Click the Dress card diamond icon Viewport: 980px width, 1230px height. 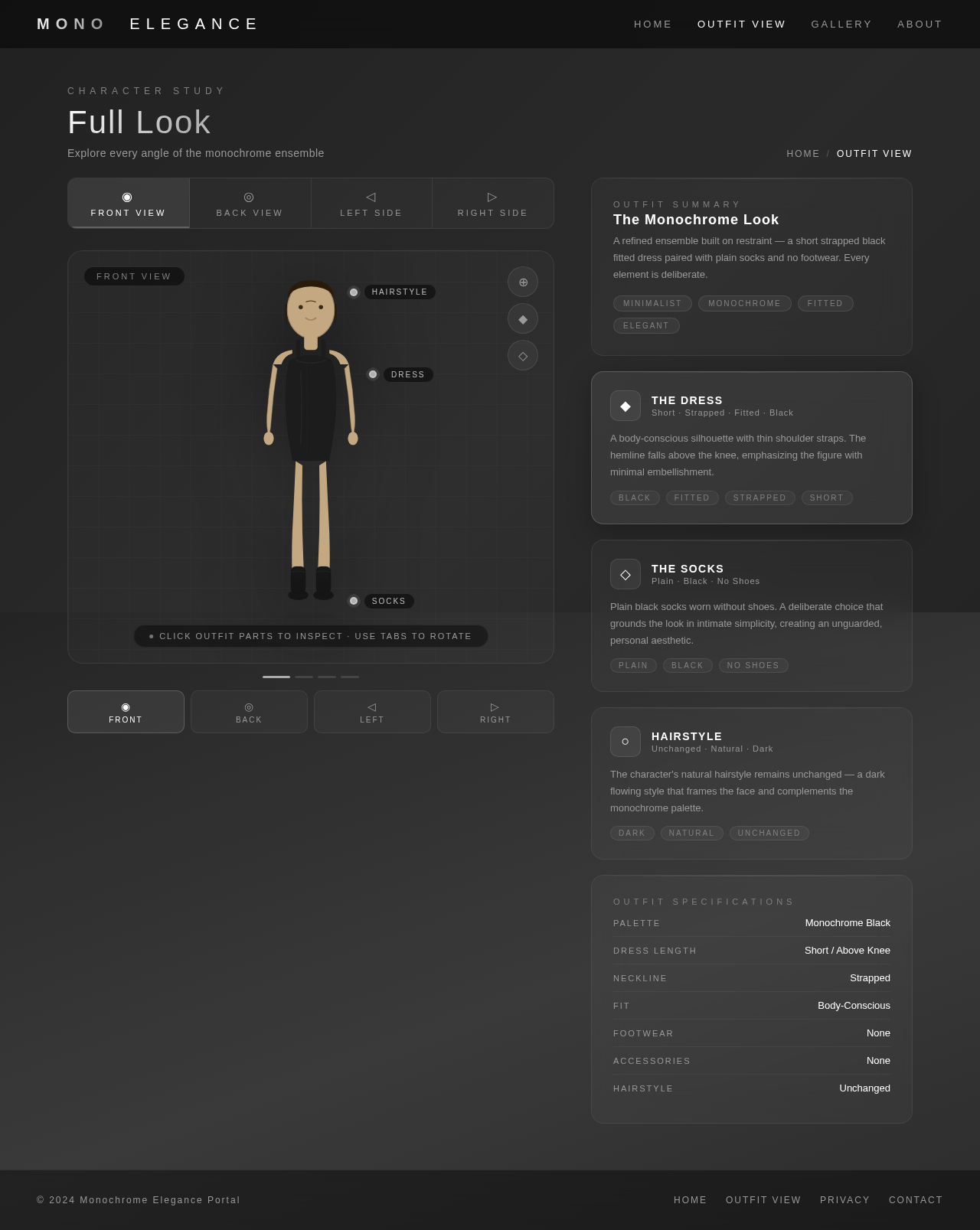(x=626, y=406)
